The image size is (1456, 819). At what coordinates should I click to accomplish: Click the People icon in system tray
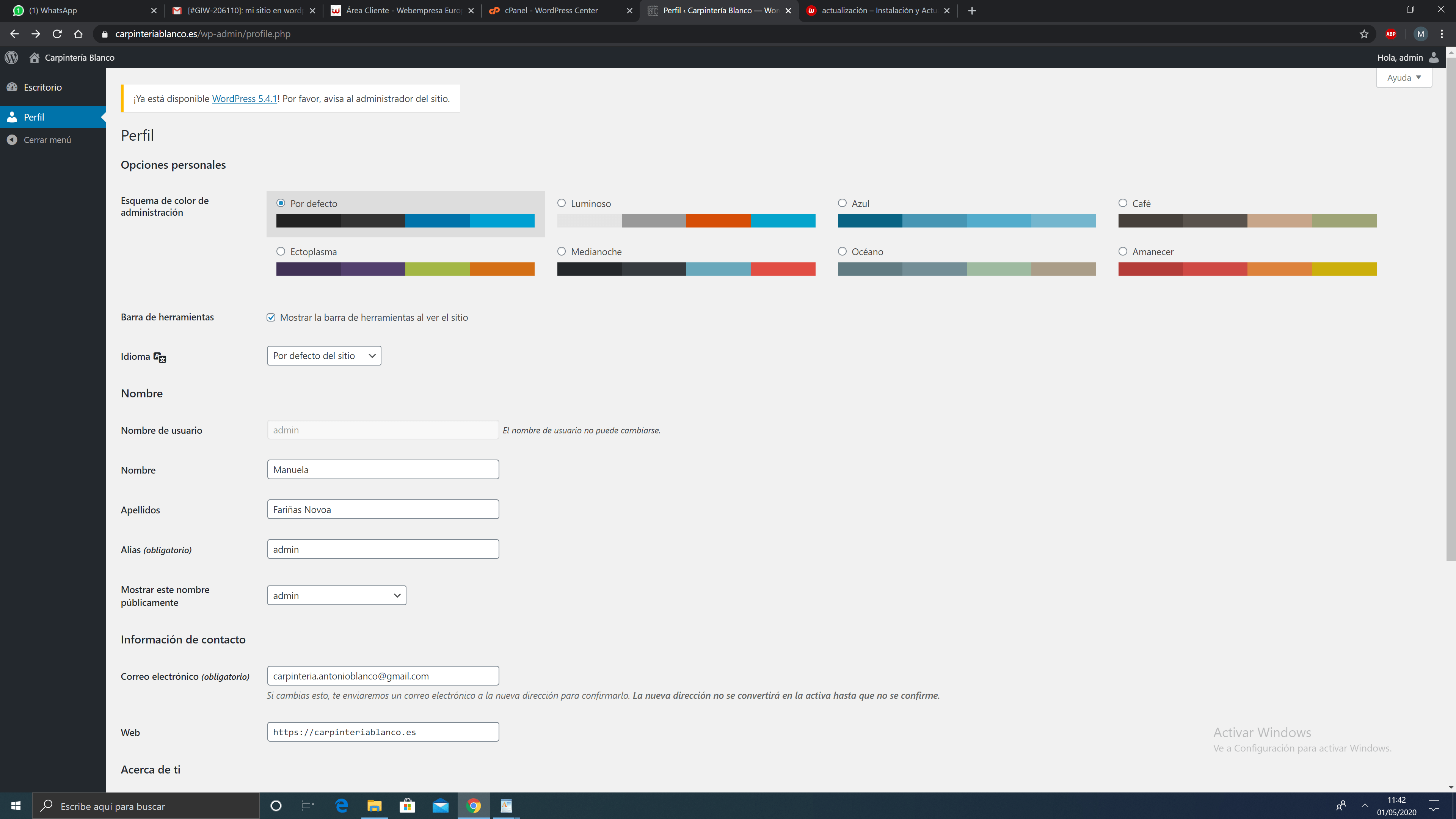(x=1341, y=806)
